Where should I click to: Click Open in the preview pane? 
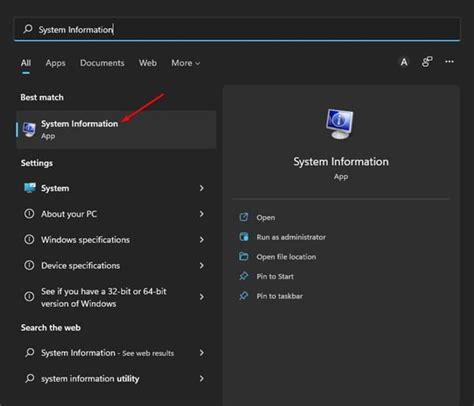[265, 218]
